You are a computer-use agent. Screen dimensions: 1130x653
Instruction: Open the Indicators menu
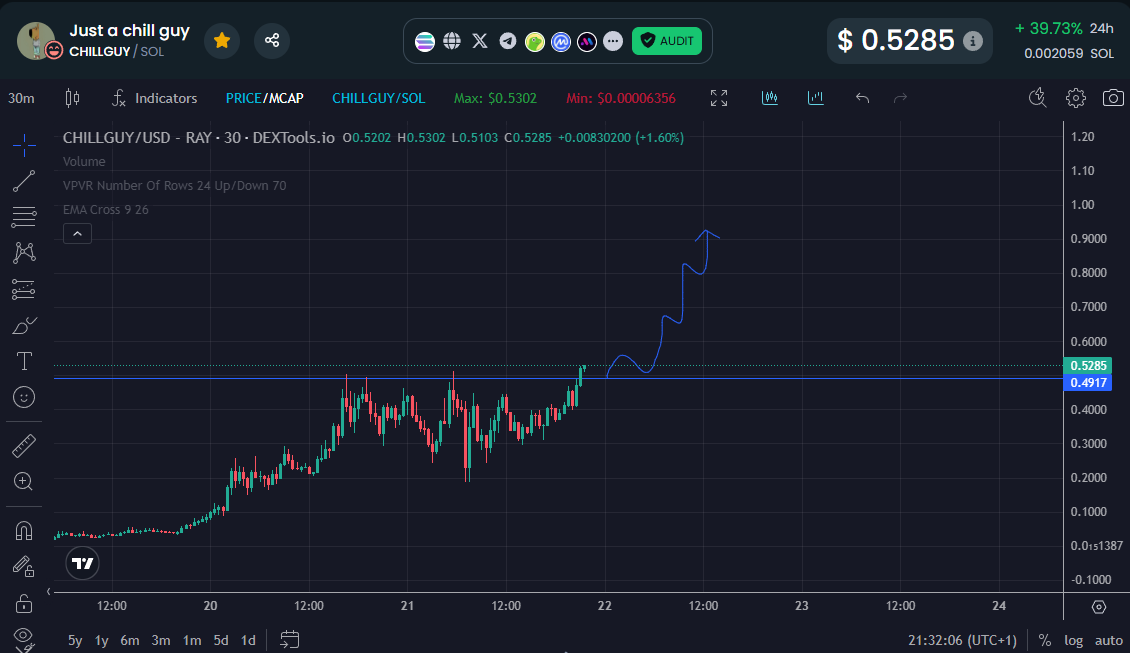(x=154, y=98)
